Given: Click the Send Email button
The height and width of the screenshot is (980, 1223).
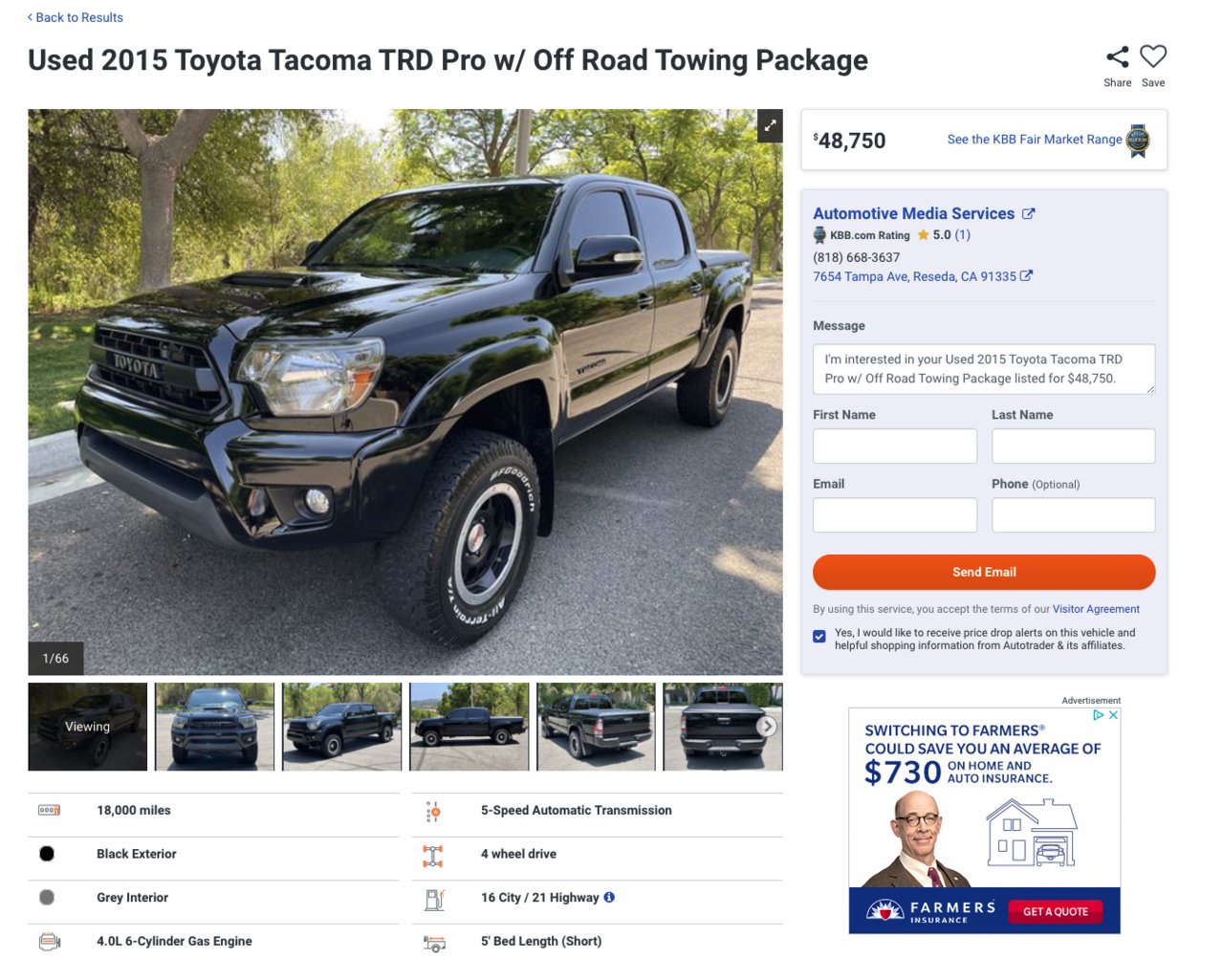Looking at the screenshot, I should point(984,572).
